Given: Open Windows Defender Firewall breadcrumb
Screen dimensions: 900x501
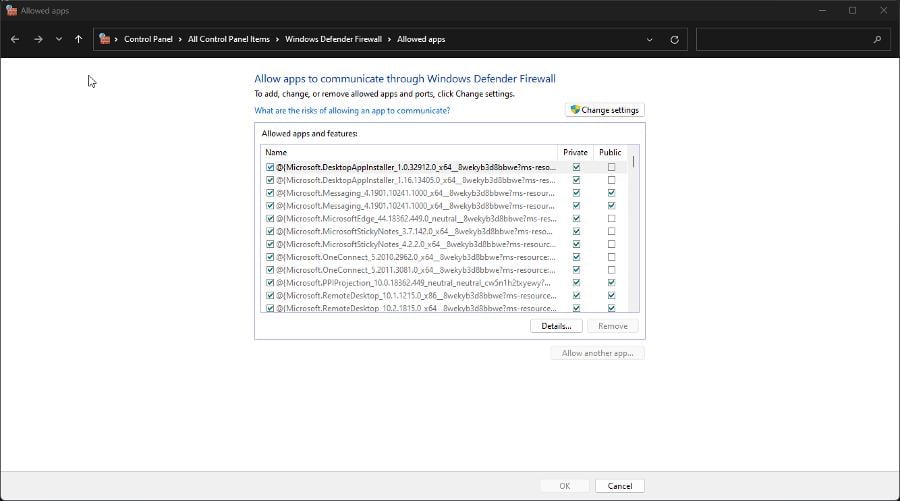Looking at the screenshot, I should pos(333,39).
